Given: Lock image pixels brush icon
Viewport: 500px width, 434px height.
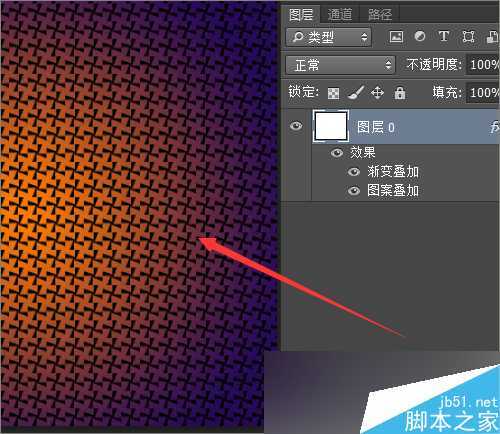Looking at the screenshot, I should 356,93.
